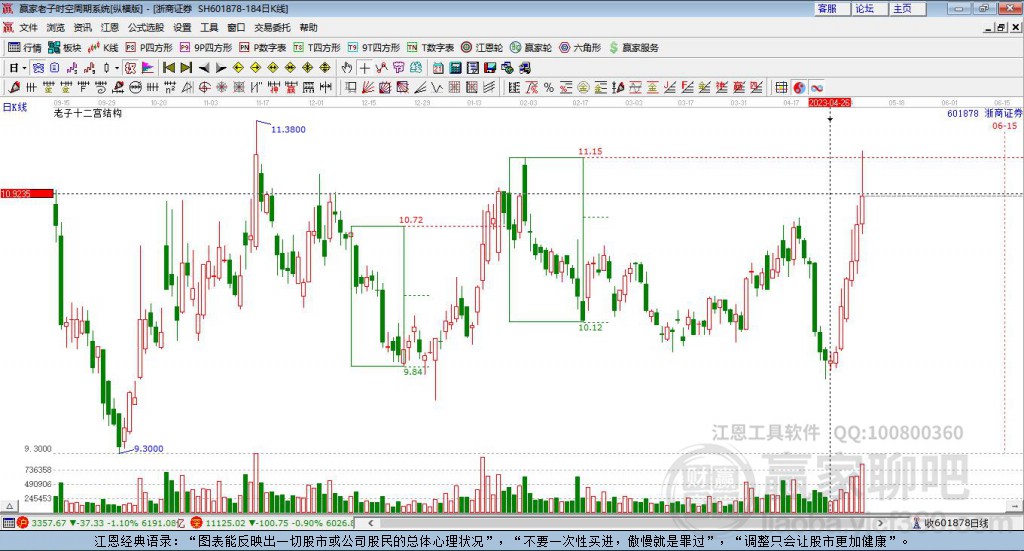Open the 板块 sector view
Image resolution: width=1024 pixels, height=551 pixels.
coord(64,48)
